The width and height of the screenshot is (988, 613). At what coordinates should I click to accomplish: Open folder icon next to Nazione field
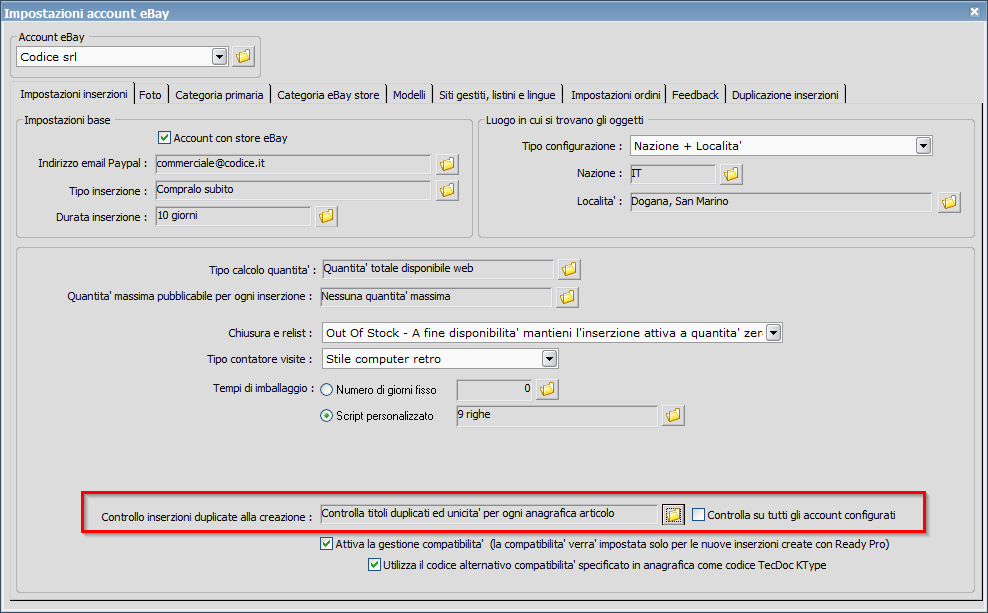tap(731, 174)
